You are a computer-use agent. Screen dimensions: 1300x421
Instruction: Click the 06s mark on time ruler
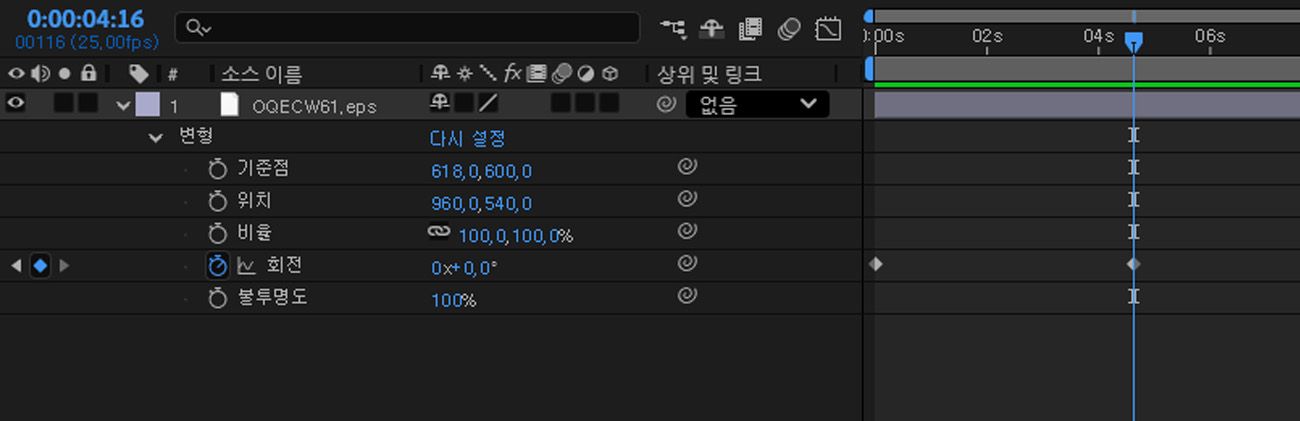pos(1209,36)
